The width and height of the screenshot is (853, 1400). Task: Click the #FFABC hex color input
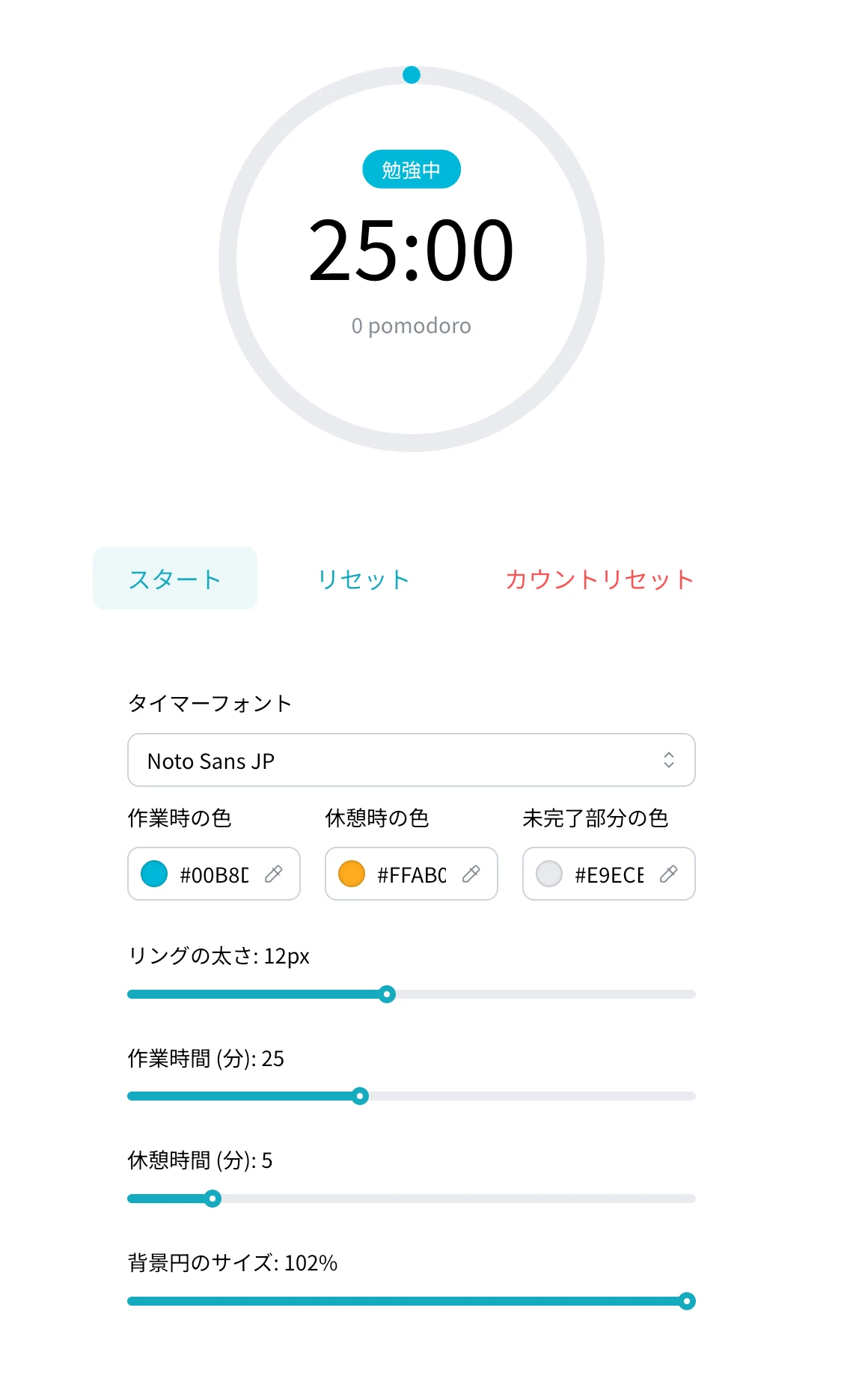412,874
